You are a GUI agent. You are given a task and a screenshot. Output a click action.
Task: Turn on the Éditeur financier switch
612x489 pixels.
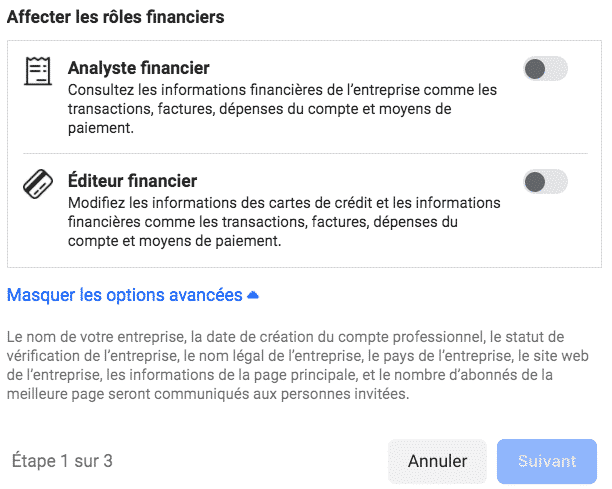(x=545, y=182)
